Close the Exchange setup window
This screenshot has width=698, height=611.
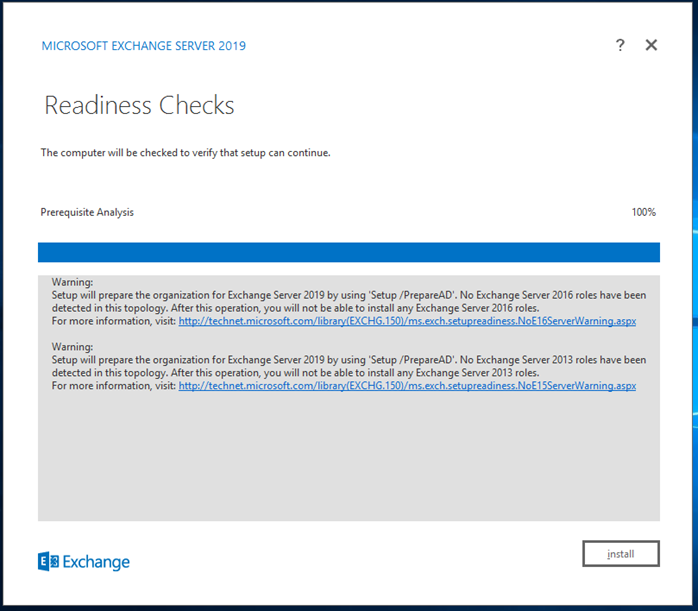(651, 45)
